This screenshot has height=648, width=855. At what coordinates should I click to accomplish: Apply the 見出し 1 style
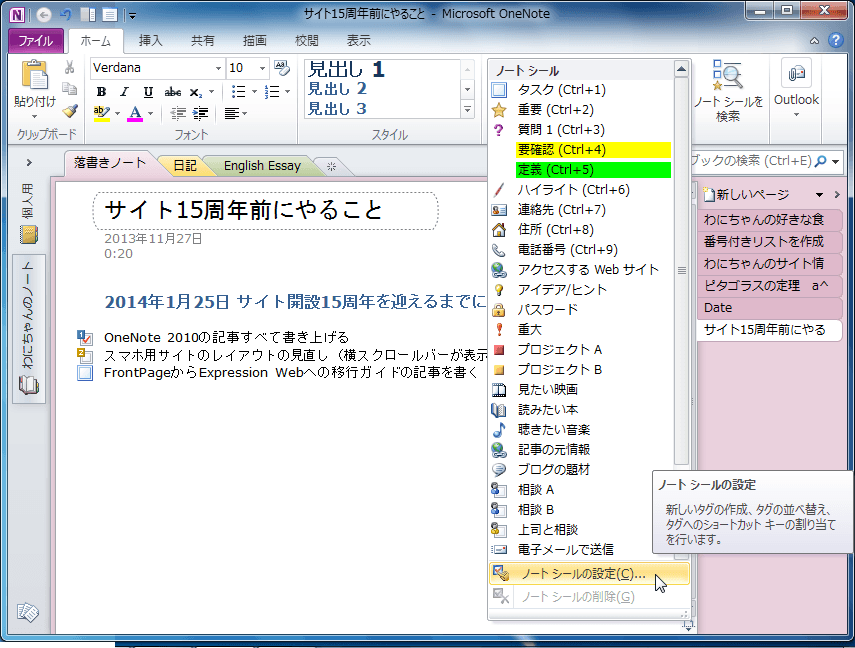coord(347,69)
